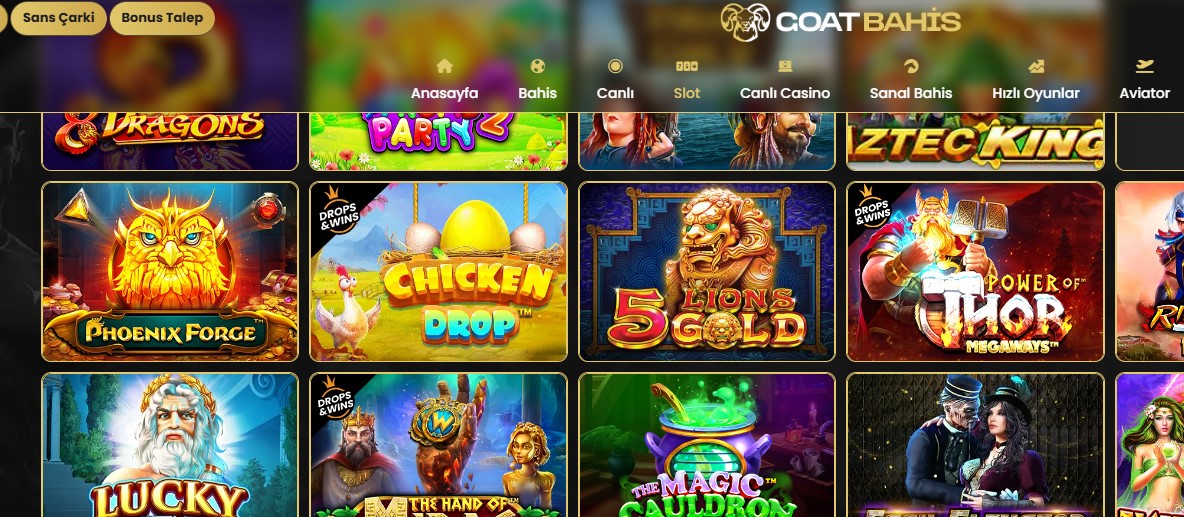Launch The Hand of Midas game
1184x517 pixels.
[438, 445]
